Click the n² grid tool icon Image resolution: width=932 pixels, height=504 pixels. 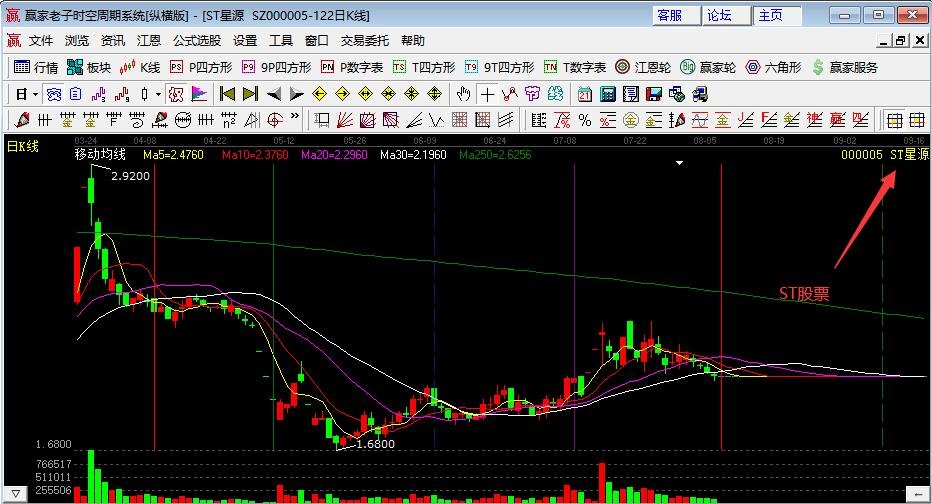pyautogui.click(x=229, y=120)
